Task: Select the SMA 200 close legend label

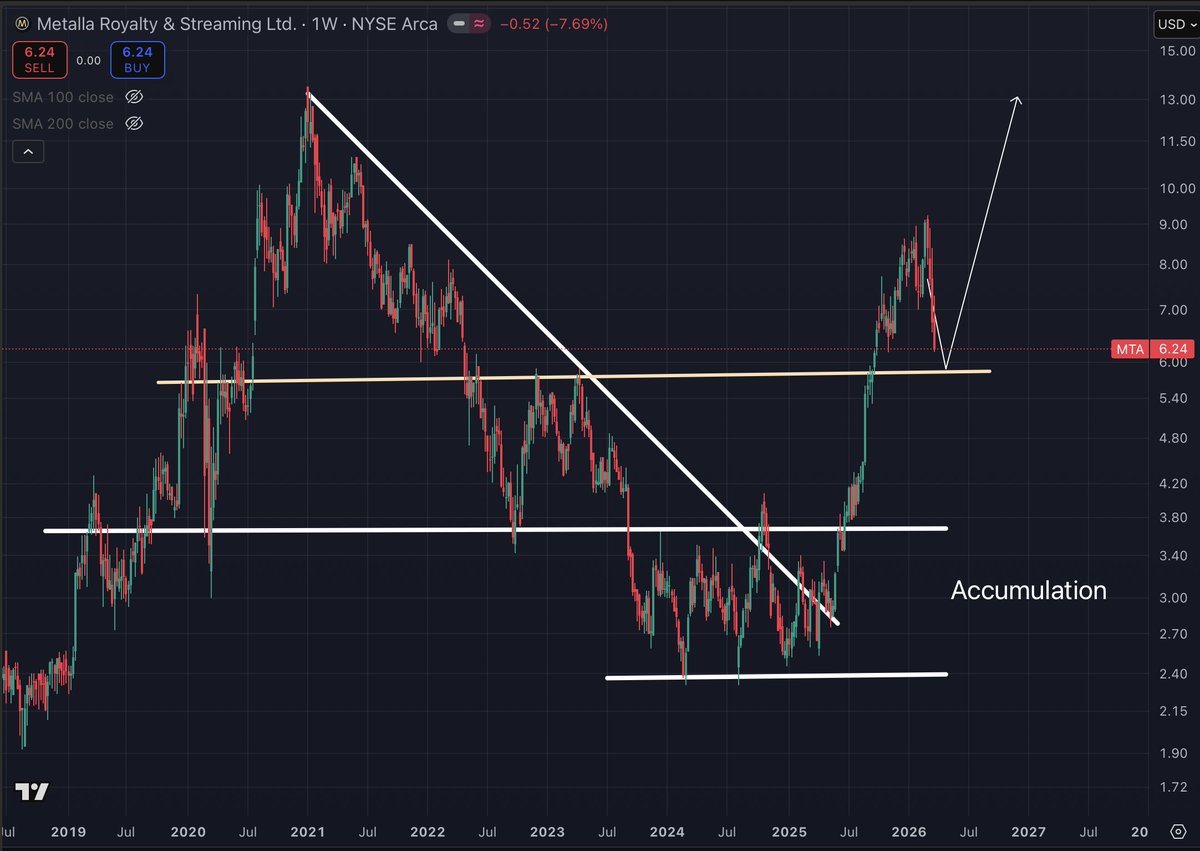Action: coord(63,124)
